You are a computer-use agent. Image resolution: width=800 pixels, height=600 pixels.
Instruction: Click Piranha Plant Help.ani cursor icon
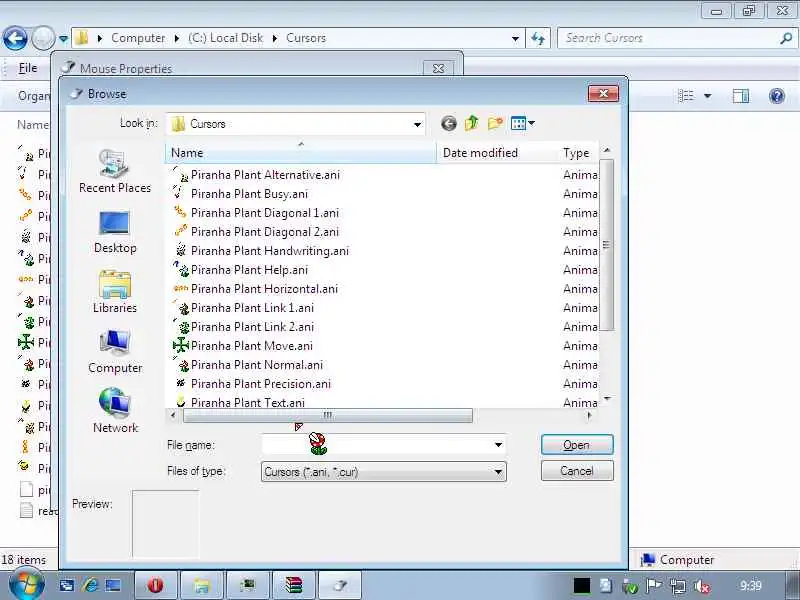[x=181, y=269]
